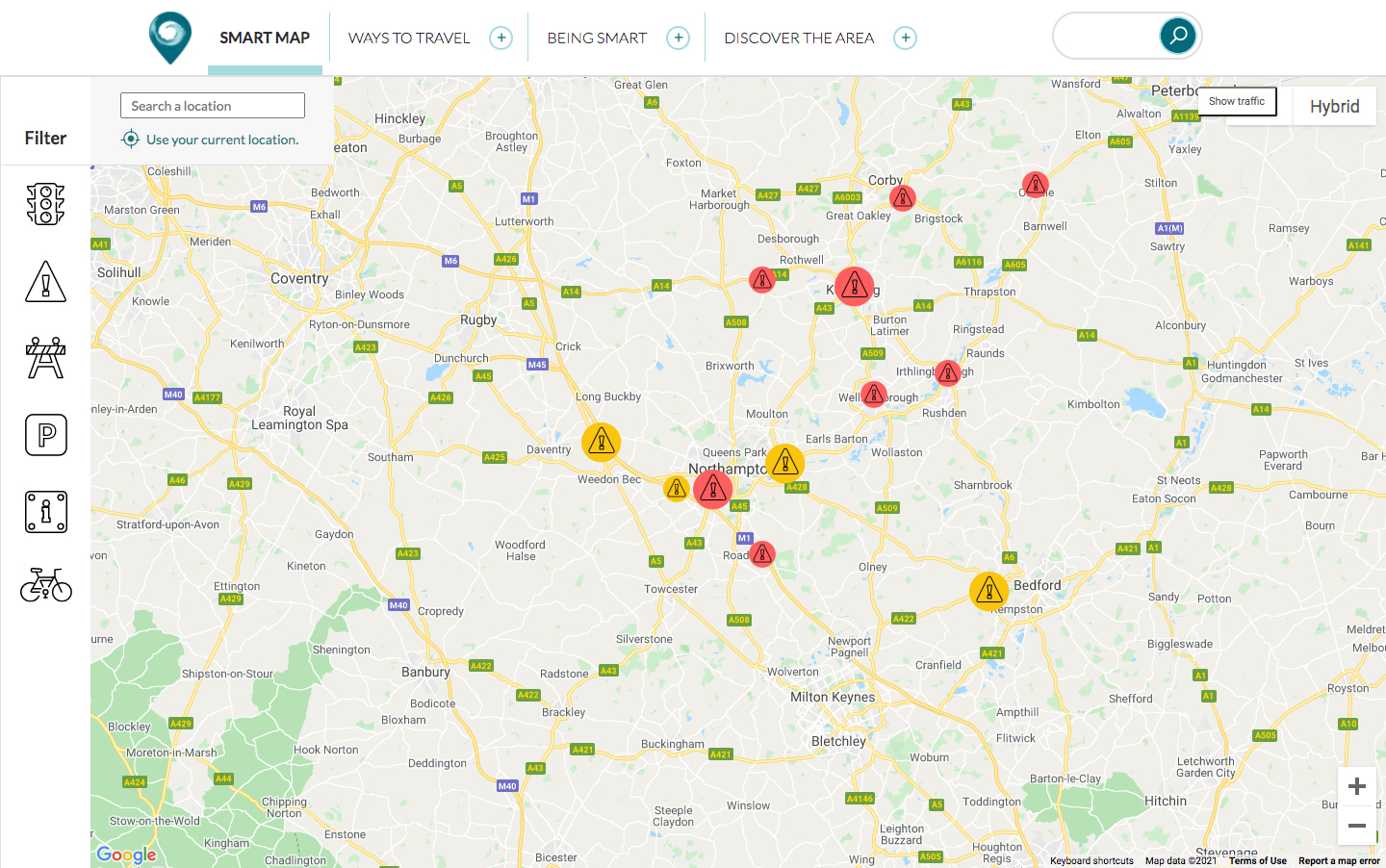Click the parking filter icon
The height and width of the screenshot is (868, 1386).
coord(45,435)
